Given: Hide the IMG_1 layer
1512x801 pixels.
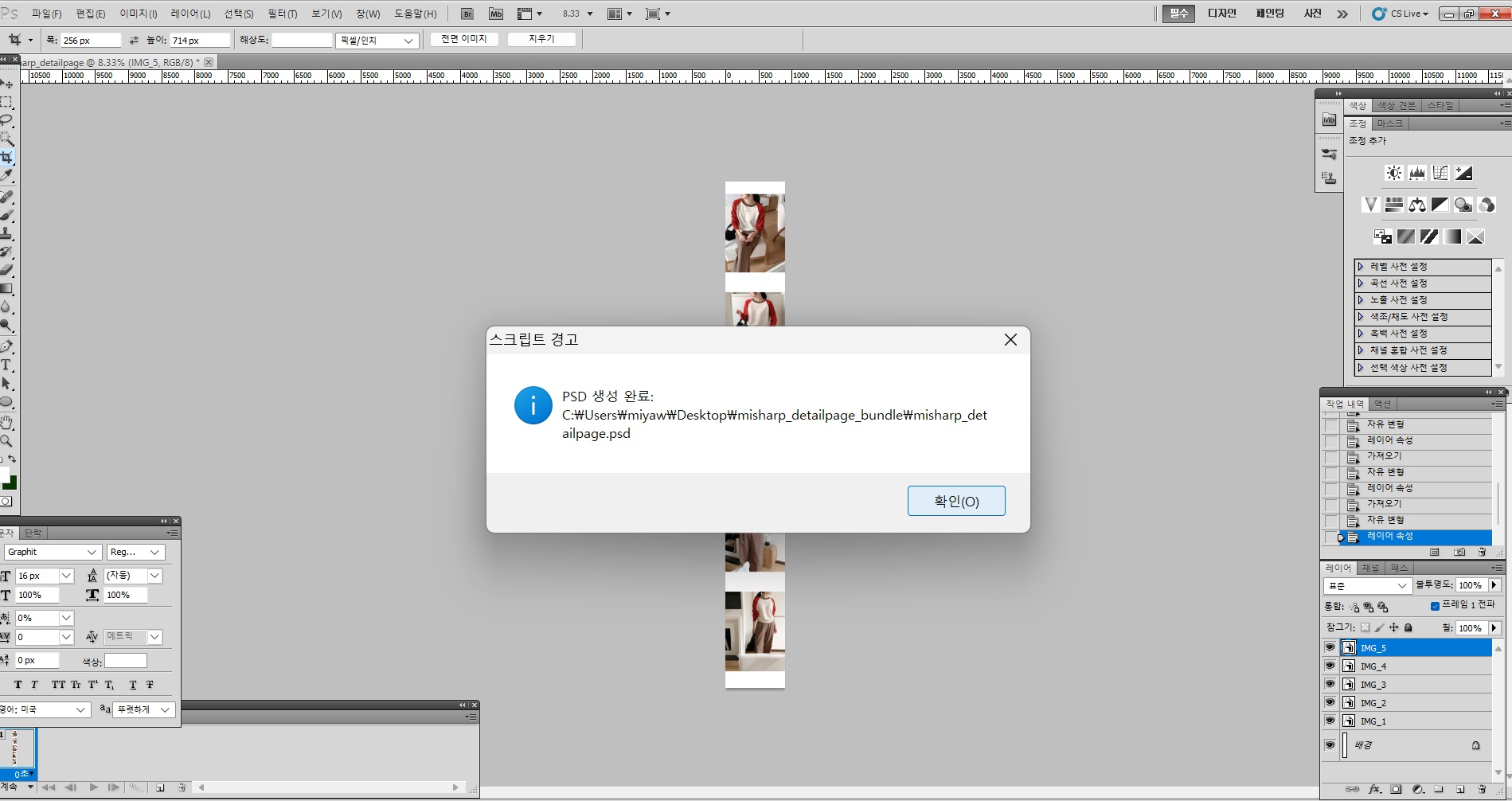Looking at the screenshot, I should pos(1330,721).
